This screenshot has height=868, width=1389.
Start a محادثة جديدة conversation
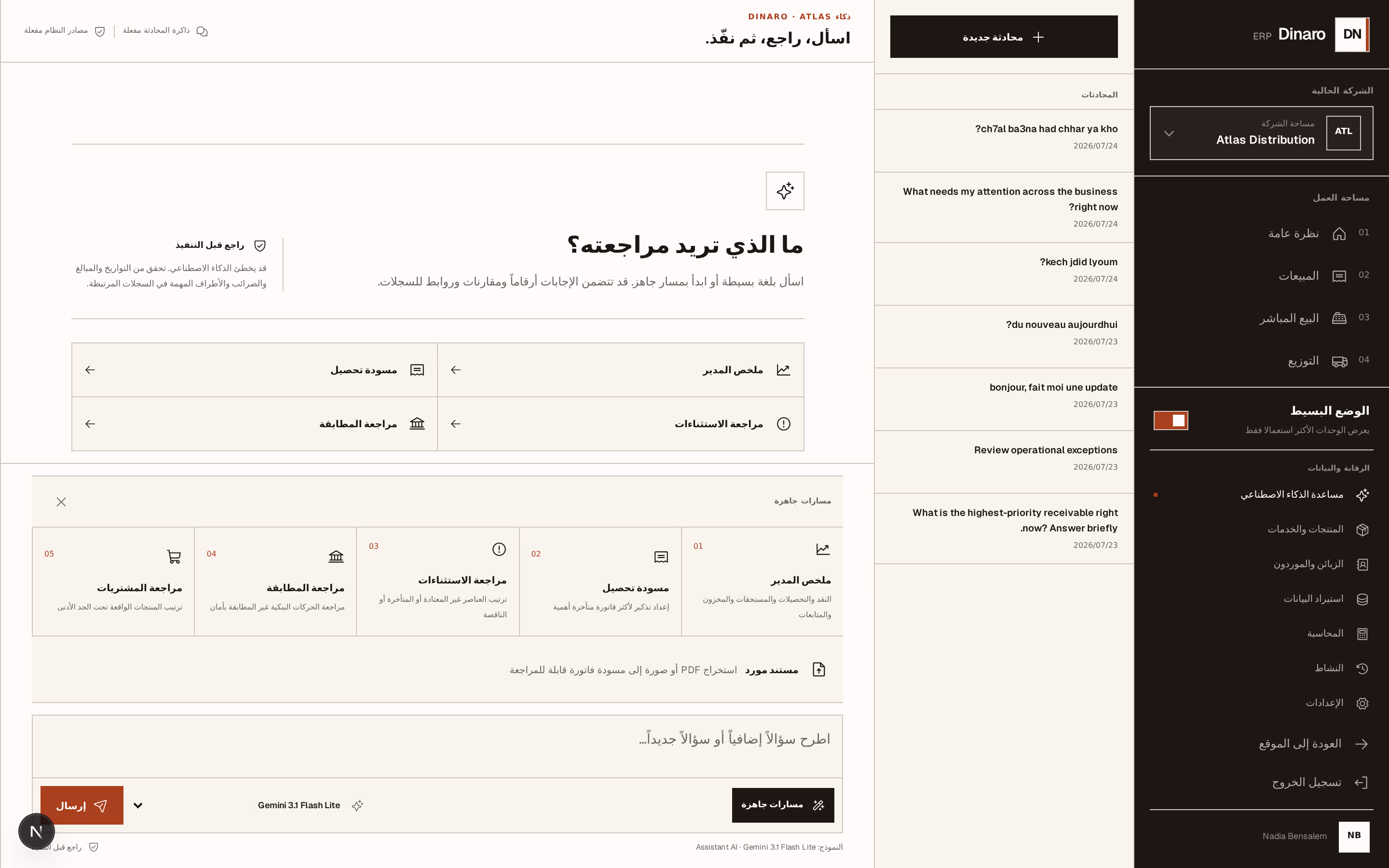[x=1004, y=37]
